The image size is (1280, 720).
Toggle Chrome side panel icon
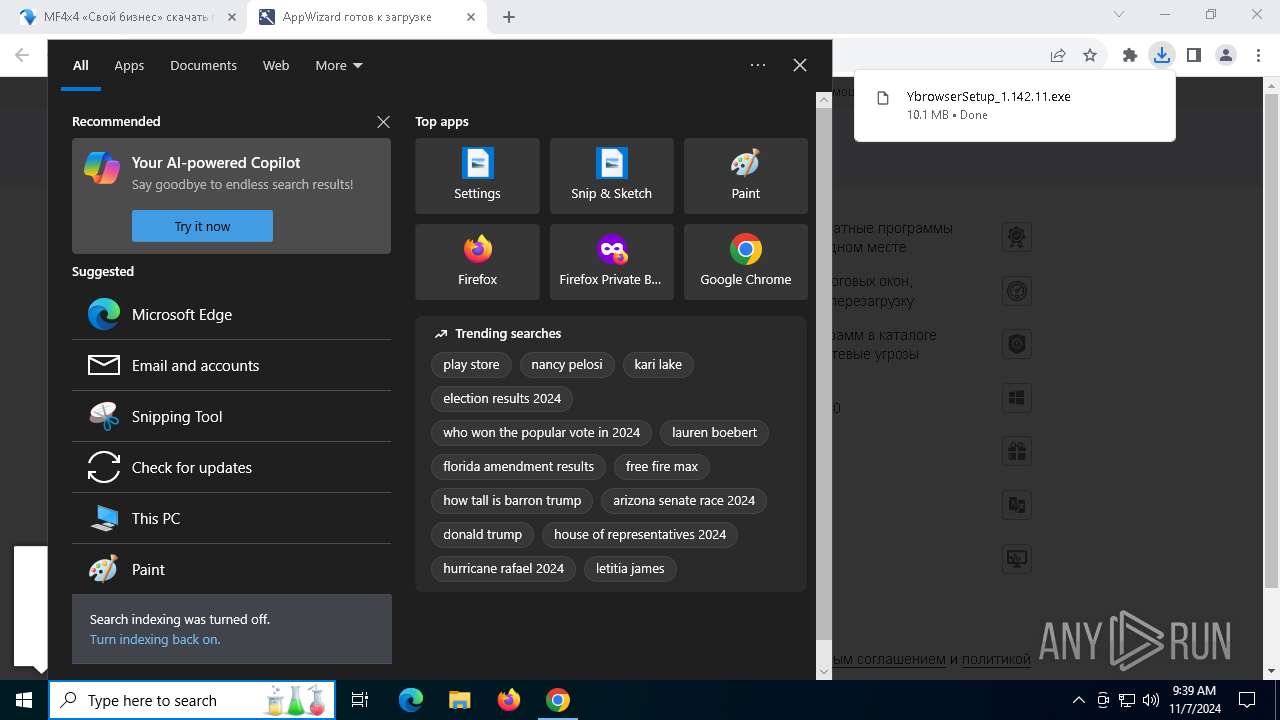1194,56
